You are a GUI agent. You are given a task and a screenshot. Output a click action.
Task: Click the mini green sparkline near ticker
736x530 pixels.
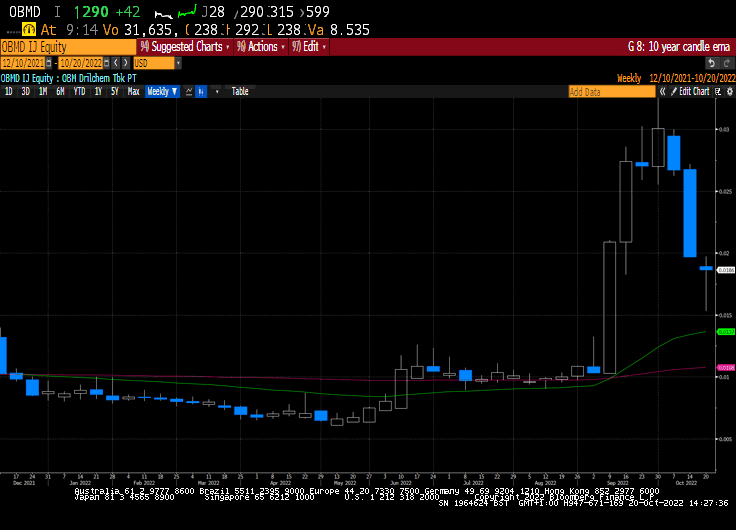187,12
